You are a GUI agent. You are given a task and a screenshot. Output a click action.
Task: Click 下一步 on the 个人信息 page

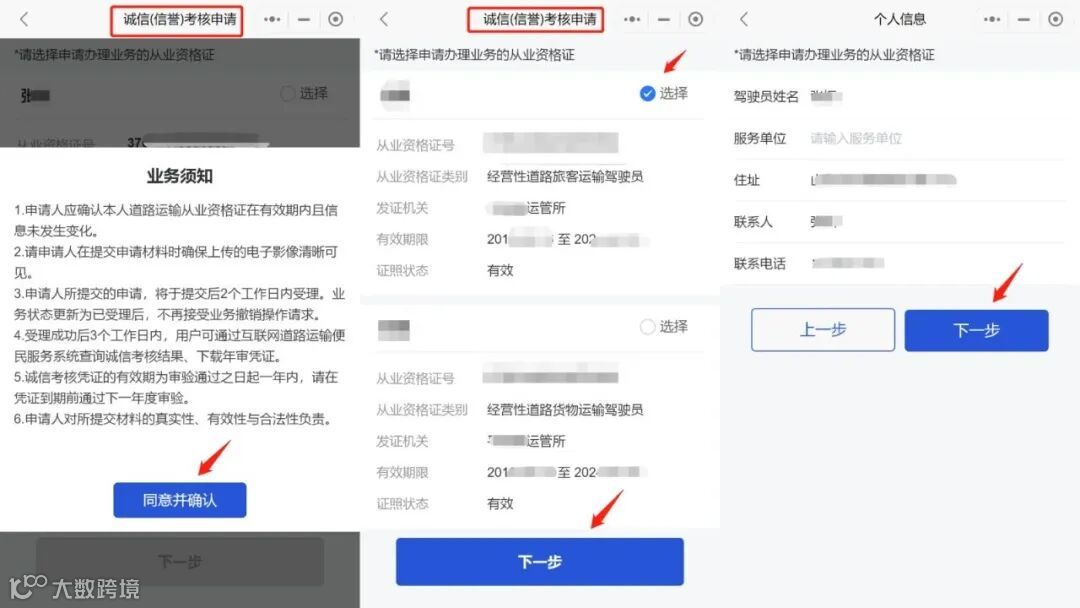click(976, 331)
